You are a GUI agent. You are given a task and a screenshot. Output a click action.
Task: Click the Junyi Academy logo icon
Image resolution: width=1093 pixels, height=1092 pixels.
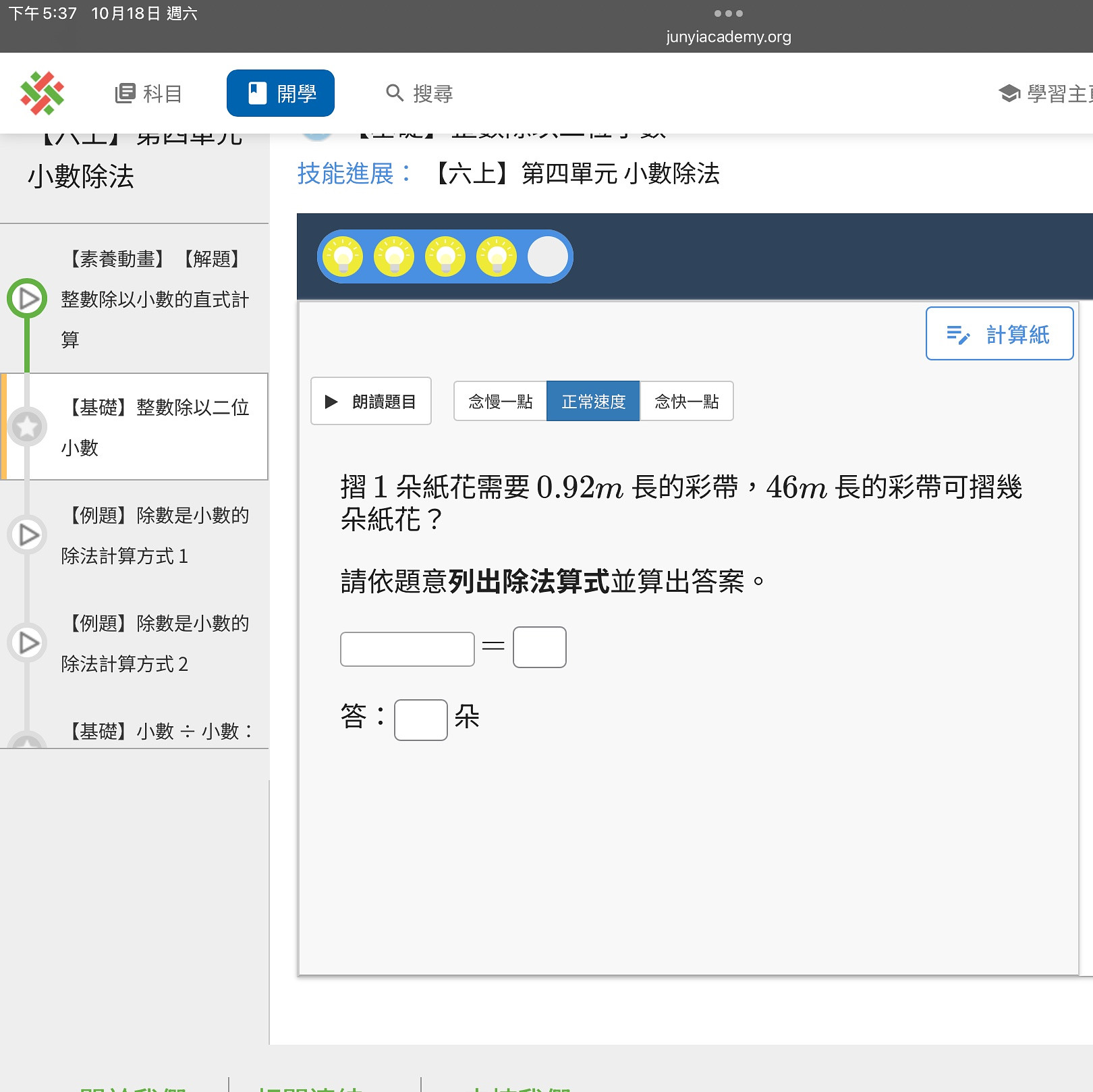point(42,93)
